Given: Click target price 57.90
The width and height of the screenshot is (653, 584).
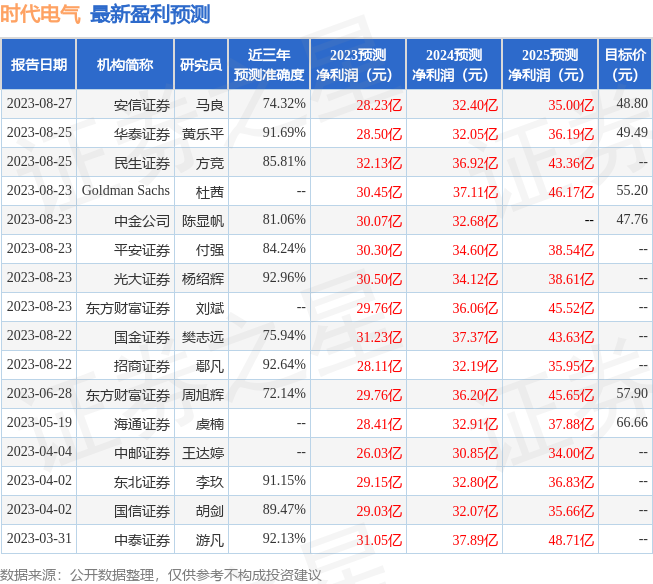Looking at the screenshot, I should 632,394.
